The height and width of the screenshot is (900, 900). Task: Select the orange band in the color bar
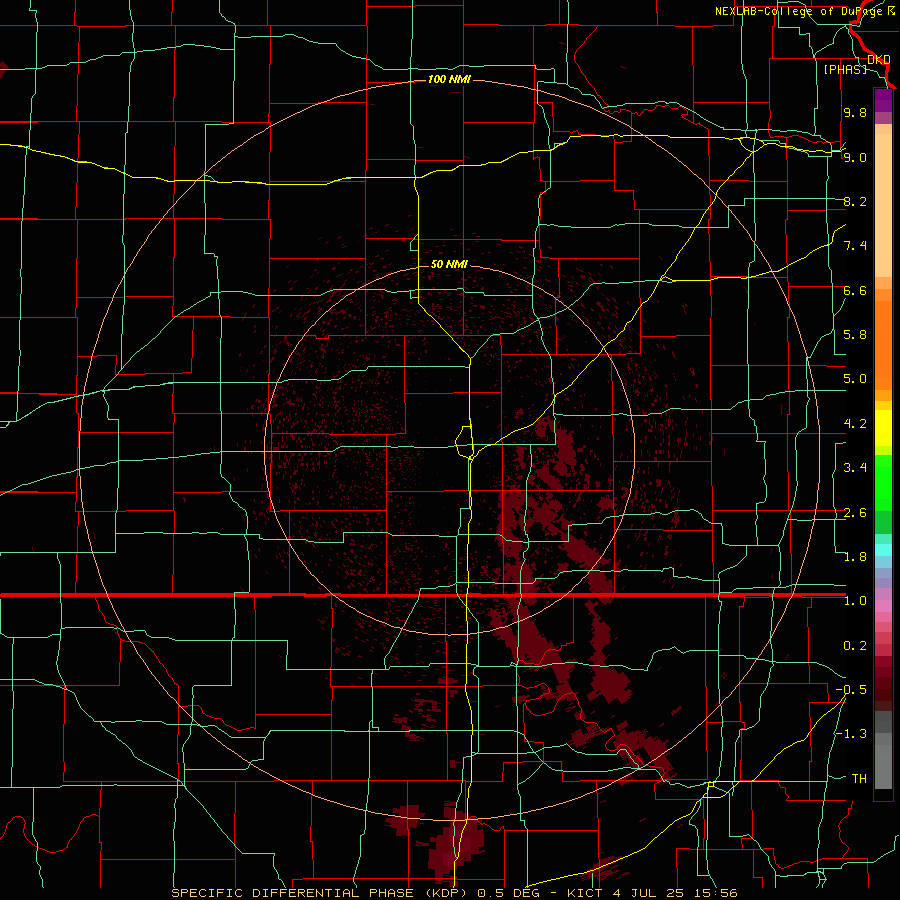tap(883, 346)
